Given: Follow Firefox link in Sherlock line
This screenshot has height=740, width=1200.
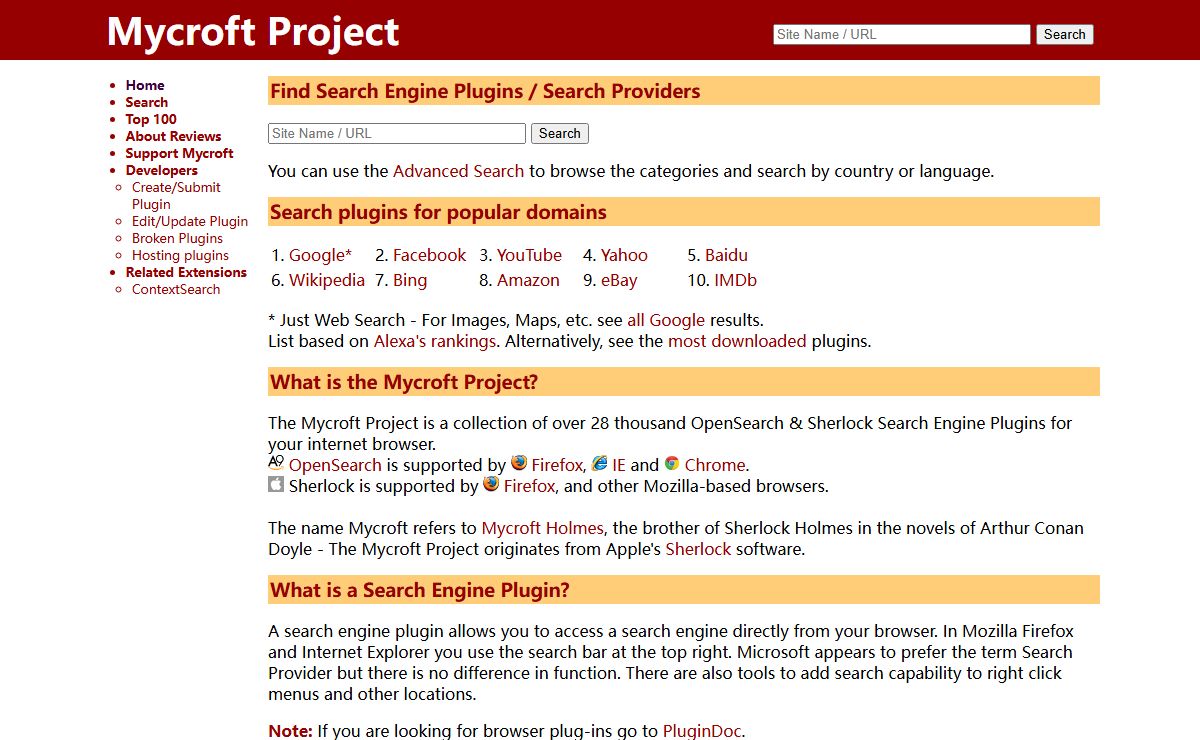Looking at the screenshot, I should tap(529, 486).
